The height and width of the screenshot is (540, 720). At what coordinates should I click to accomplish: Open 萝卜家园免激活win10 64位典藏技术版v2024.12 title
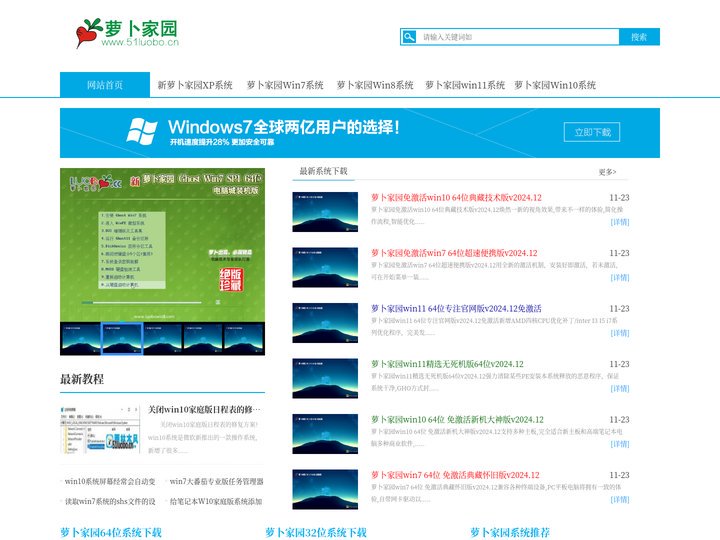(456, 197)
